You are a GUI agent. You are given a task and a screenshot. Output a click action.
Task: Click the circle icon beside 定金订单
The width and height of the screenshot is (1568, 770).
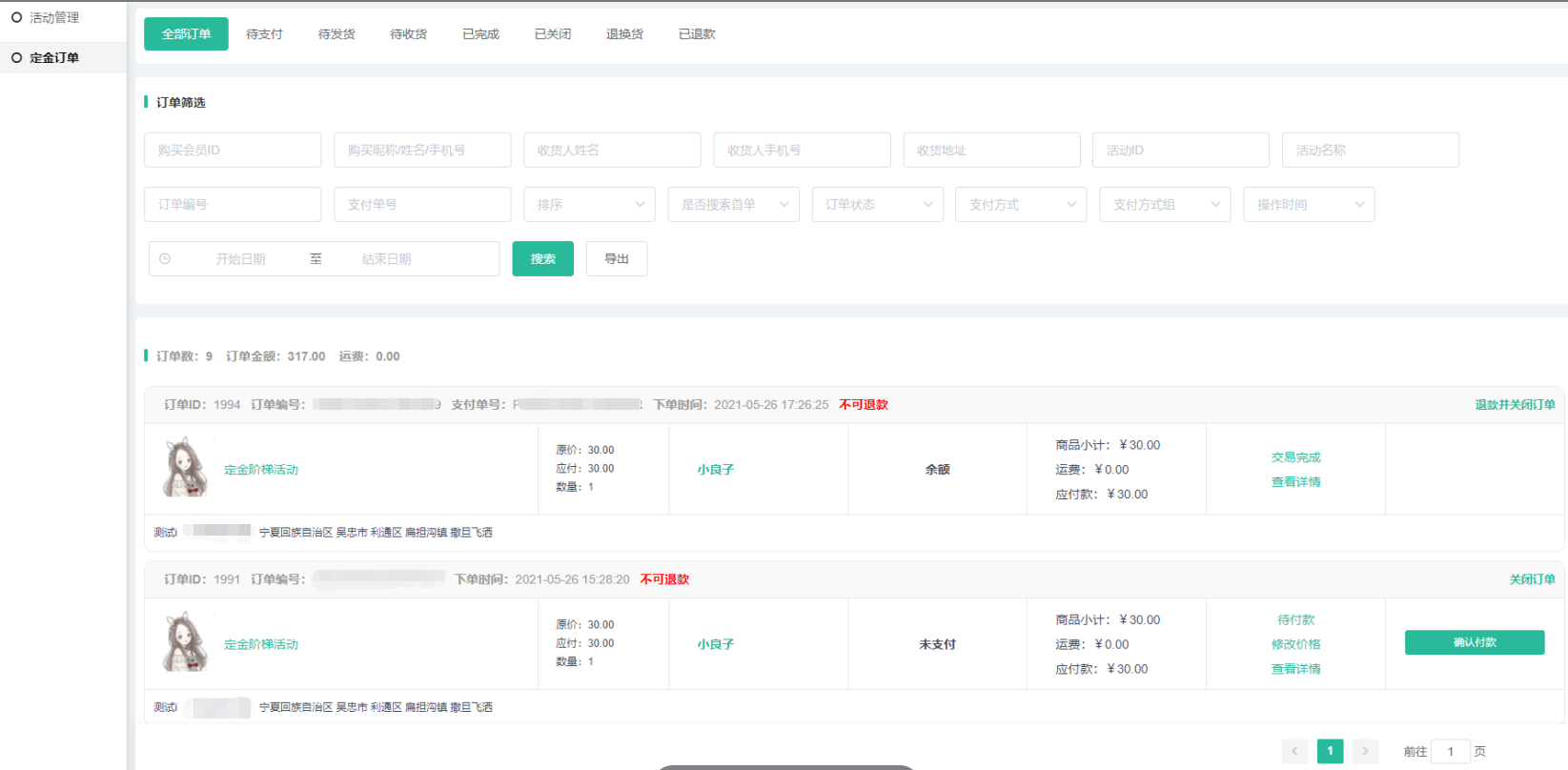coord(16,57)
